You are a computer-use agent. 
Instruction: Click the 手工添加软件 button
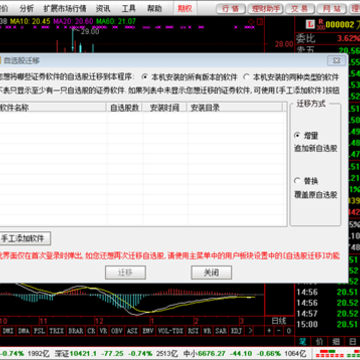[24, 238]
